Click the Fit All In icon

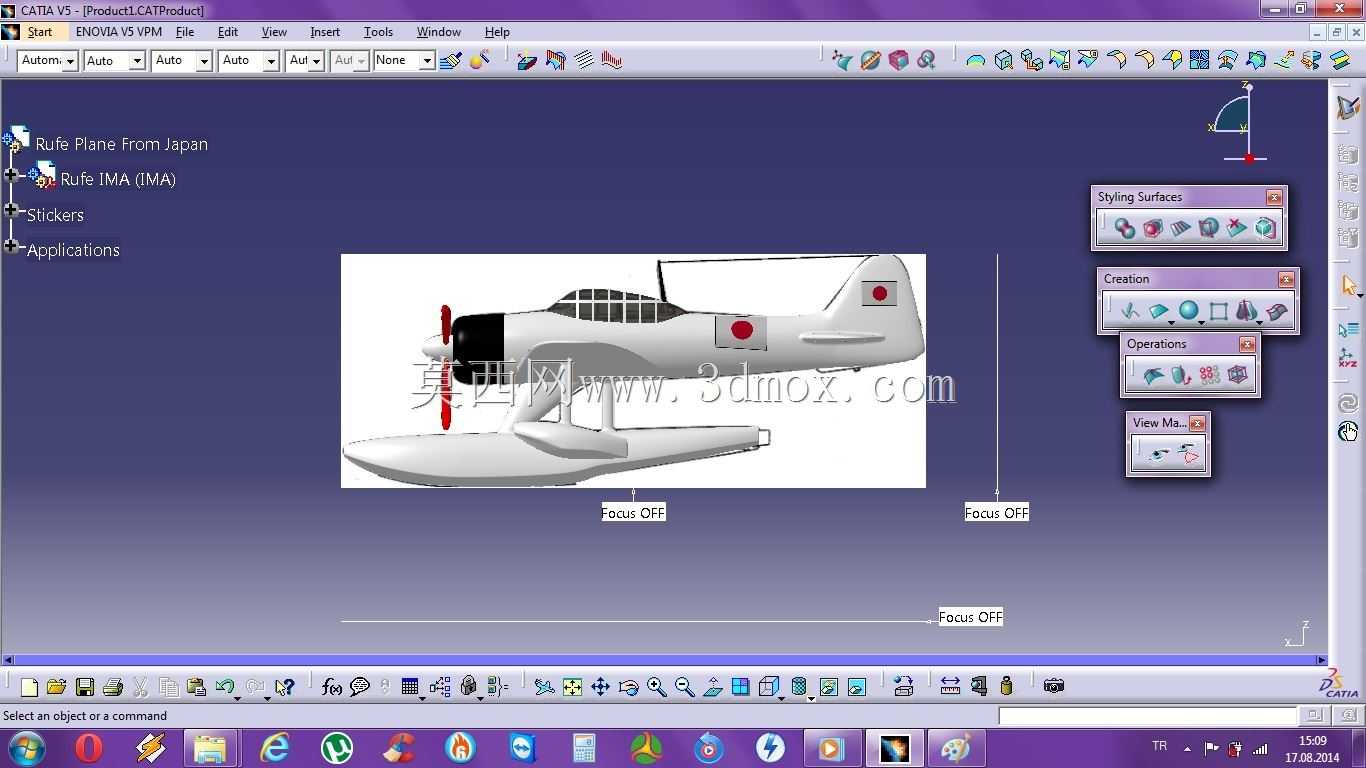click(572, 686)
